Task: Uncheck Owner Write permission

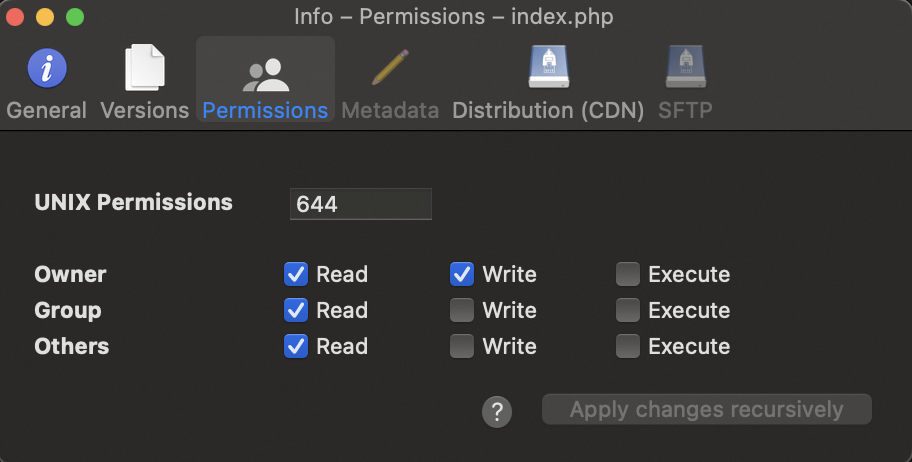Action: 462,274
